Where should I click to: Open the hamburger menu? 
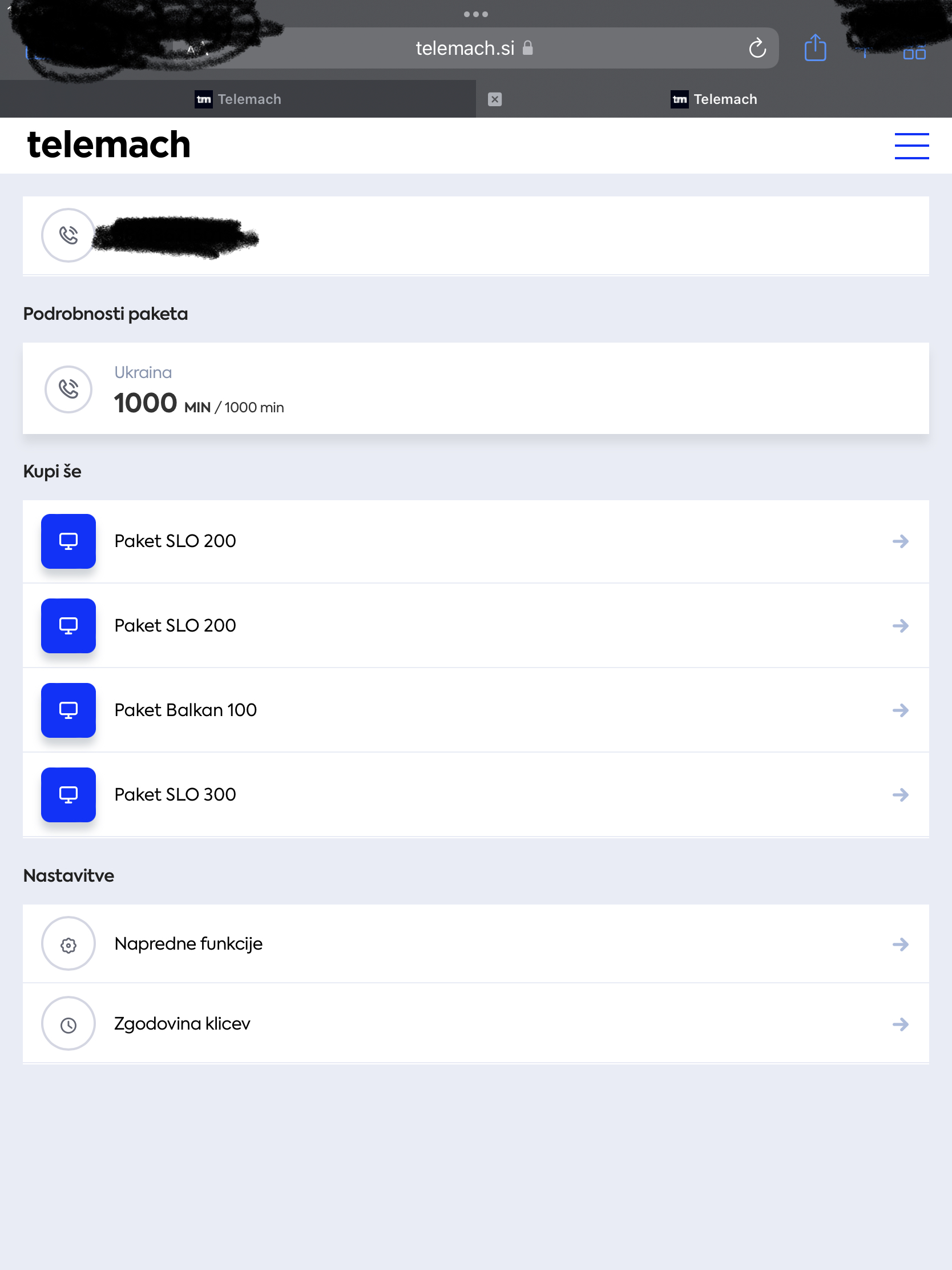(x=911, y=146)
